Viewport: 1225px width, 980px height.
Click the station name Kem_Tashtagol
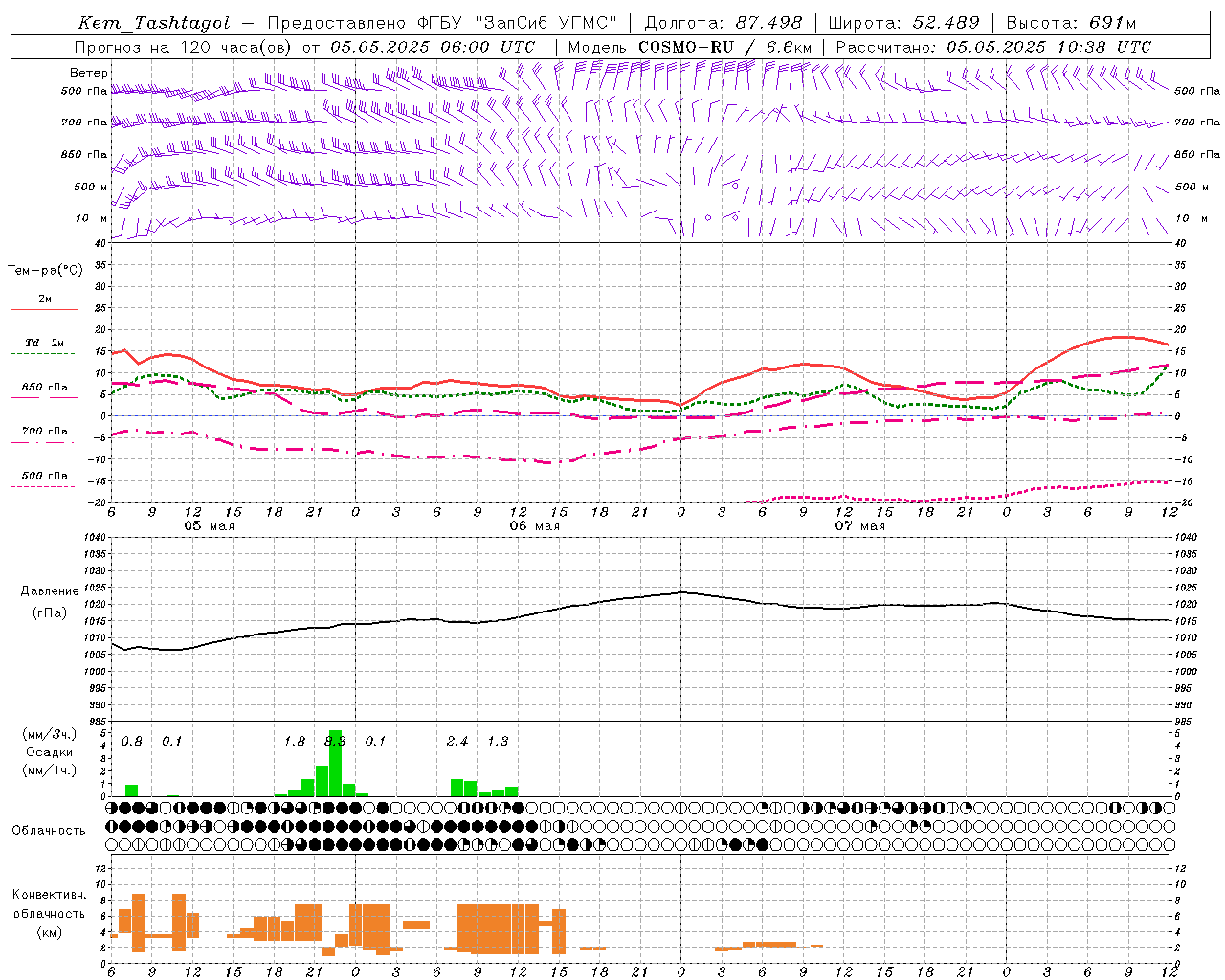point(153,23)
